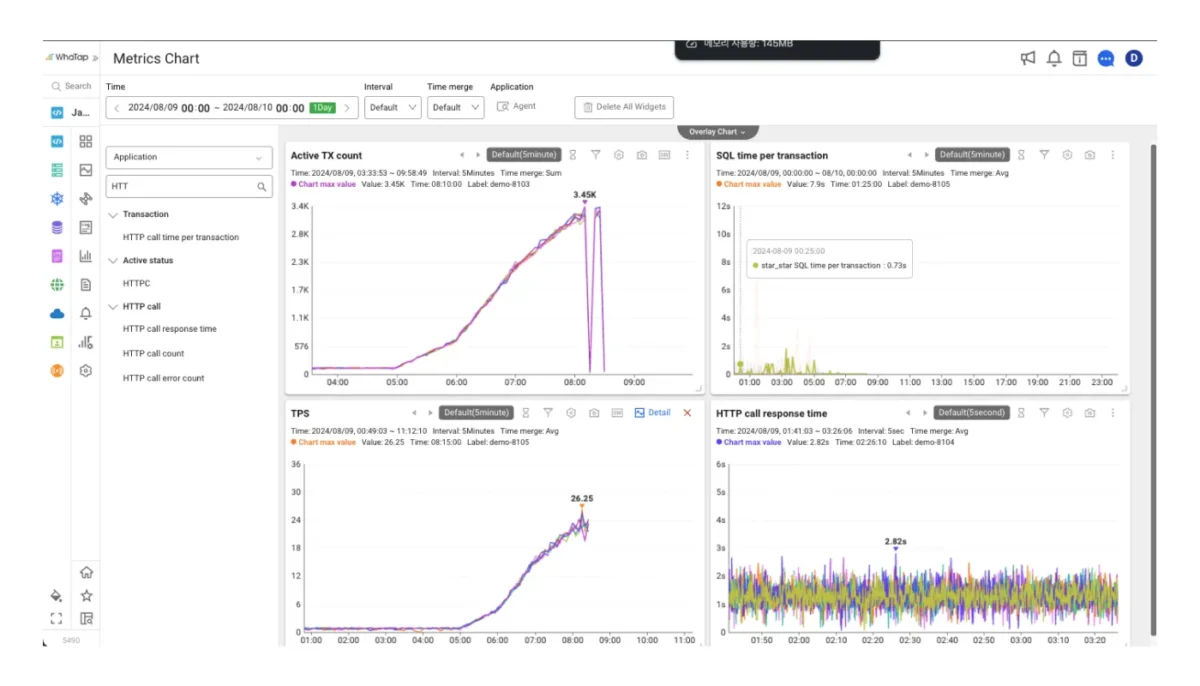
Task: Toggle Default(5second) interval on HTTP call response time
Action: tap(970, 413)
